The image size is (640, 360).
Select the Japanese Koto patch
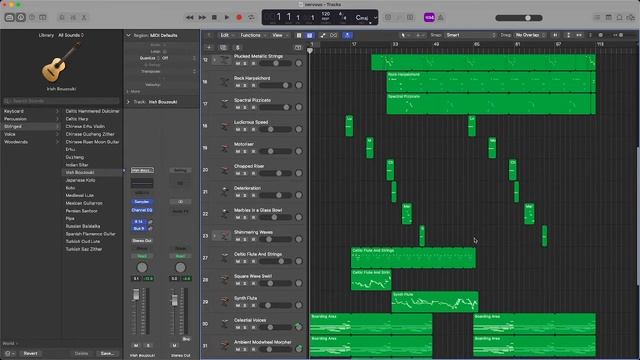(x=92, y=180)
